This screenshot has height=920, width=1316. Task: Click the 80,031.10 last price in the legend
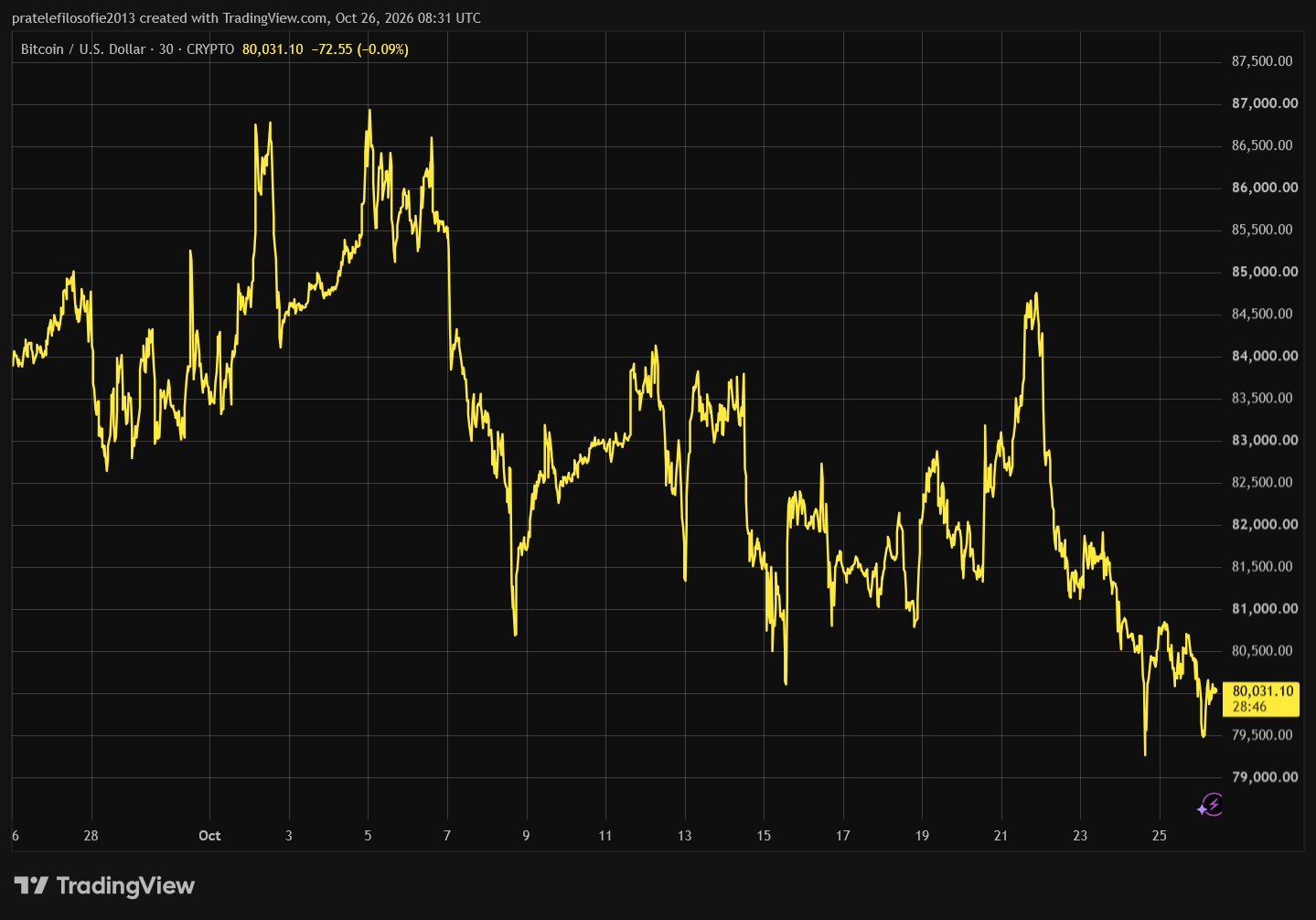(273, 49)
